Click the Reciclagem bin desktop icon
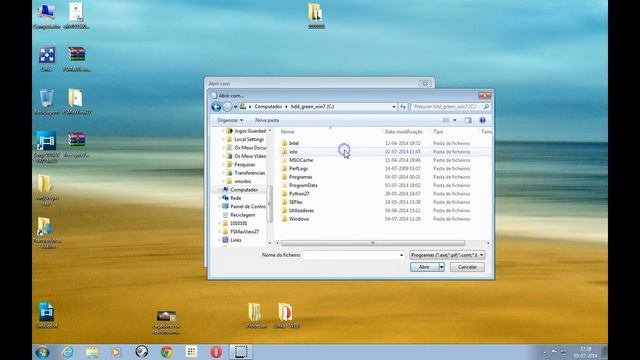Viewport: 640px width, 360px height. pyautogui.click(x=47, y=102)
